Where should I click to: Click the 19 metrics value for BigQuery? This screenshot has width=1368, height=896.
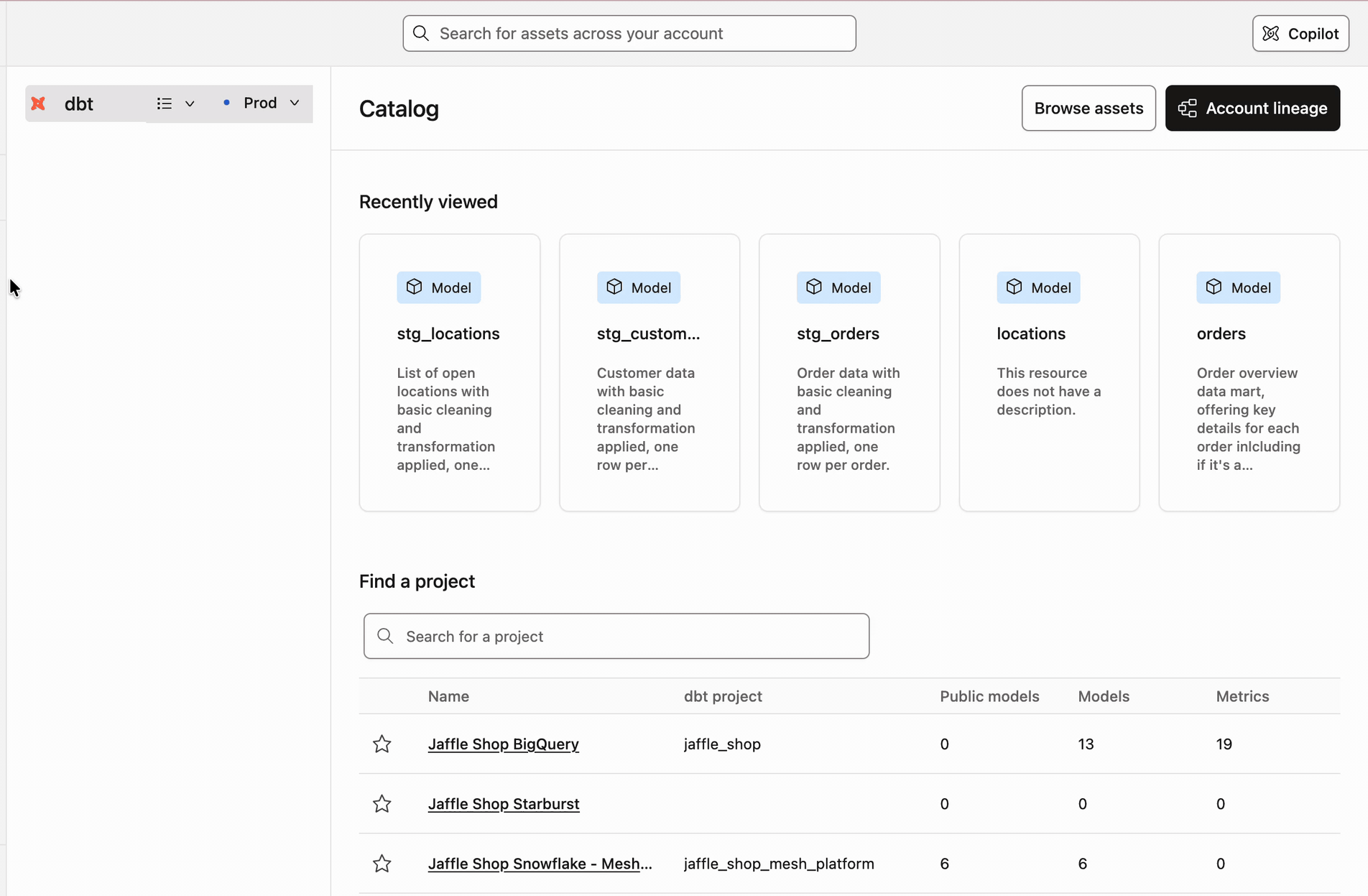1224,744
